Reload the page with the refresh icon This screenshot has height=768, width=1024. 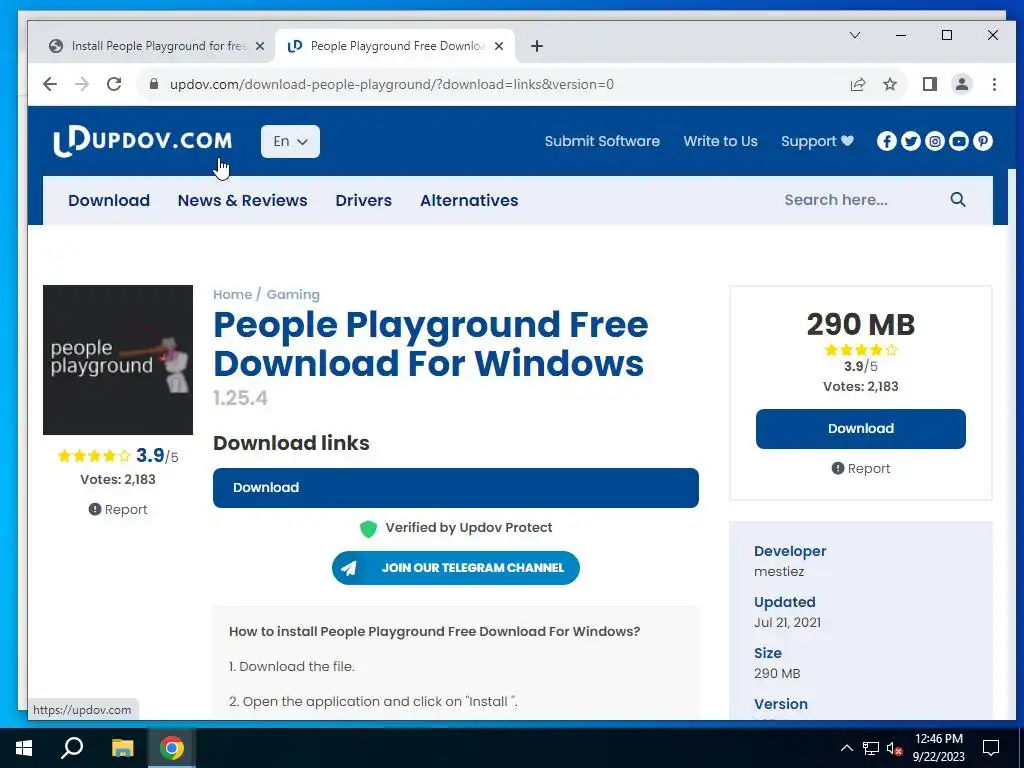(x=114, y=84)
